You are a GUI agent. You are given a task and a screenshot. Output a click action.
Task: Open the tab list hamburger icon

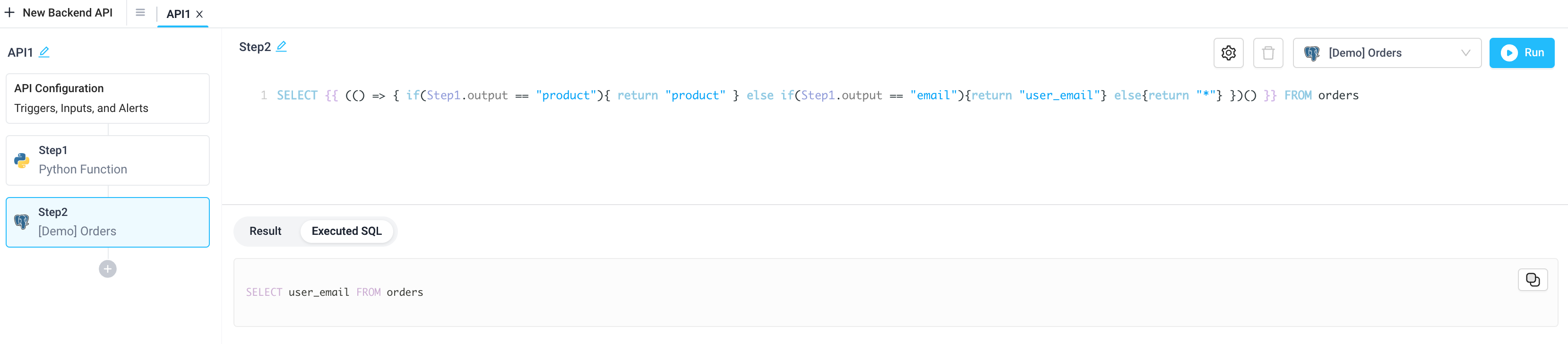[x=141, y=13]
